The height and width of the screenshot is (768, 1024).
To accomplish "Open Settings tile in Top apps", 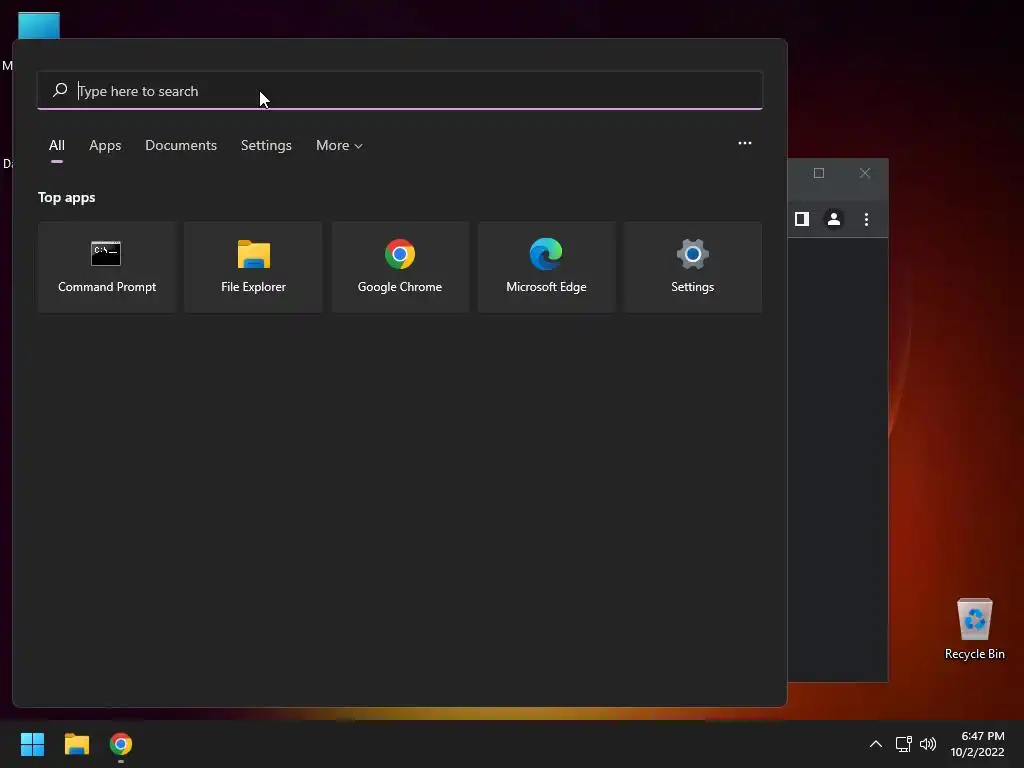I will [x=692, y=267].
